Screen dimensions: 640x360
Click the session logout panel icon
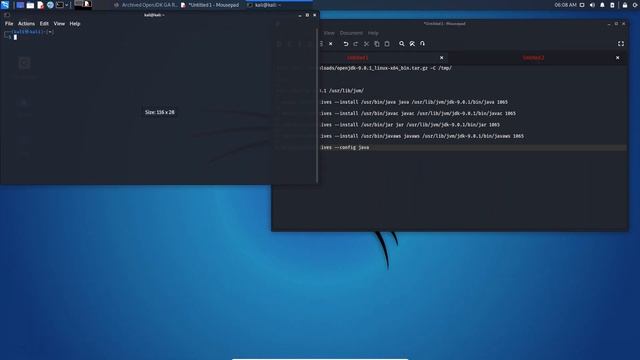point(635,5)
